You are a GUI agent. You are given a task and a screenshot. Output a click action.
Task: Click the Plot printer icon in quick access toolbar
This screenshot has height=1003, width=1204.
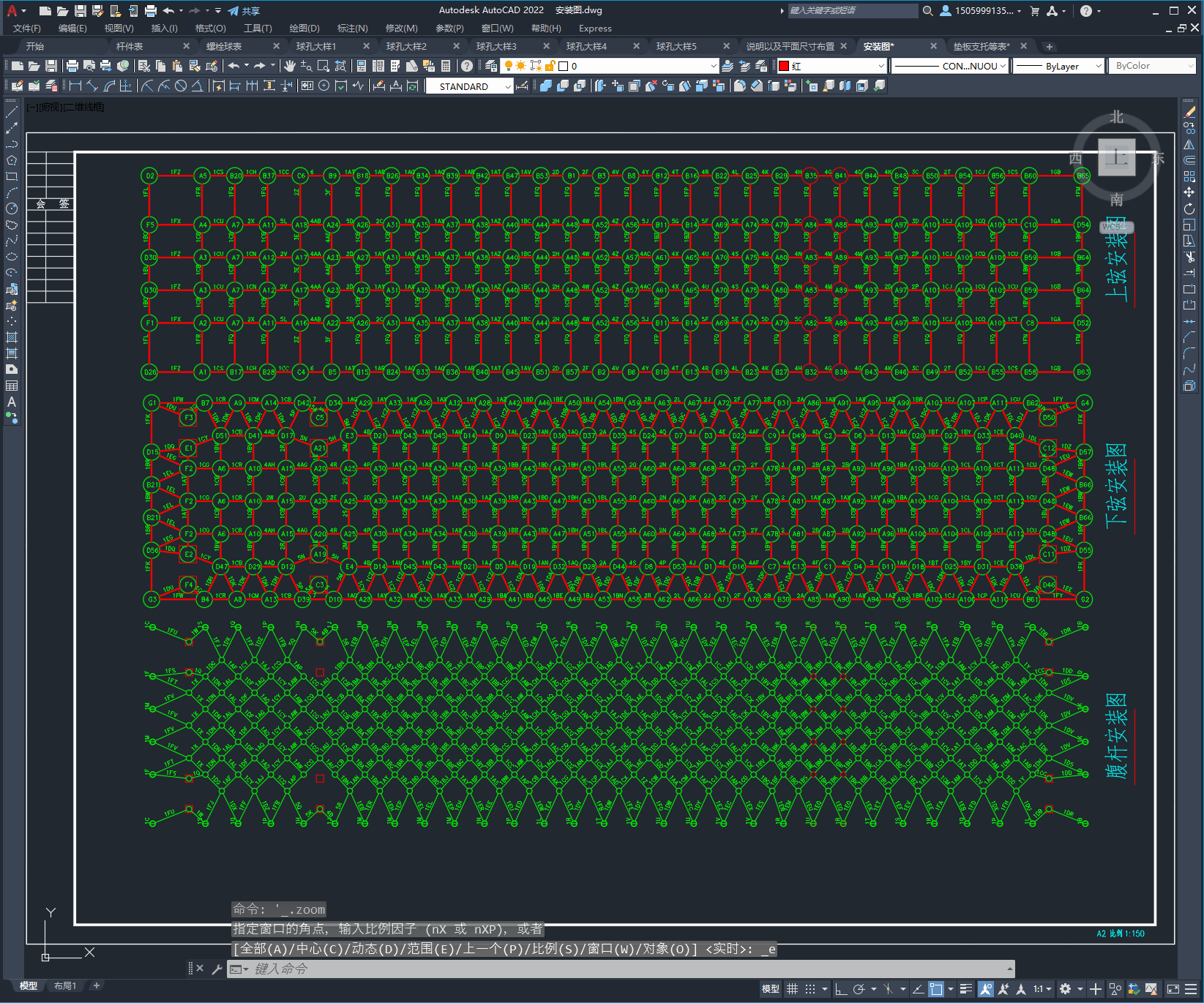pyautogui.click(x=150, y=10)
